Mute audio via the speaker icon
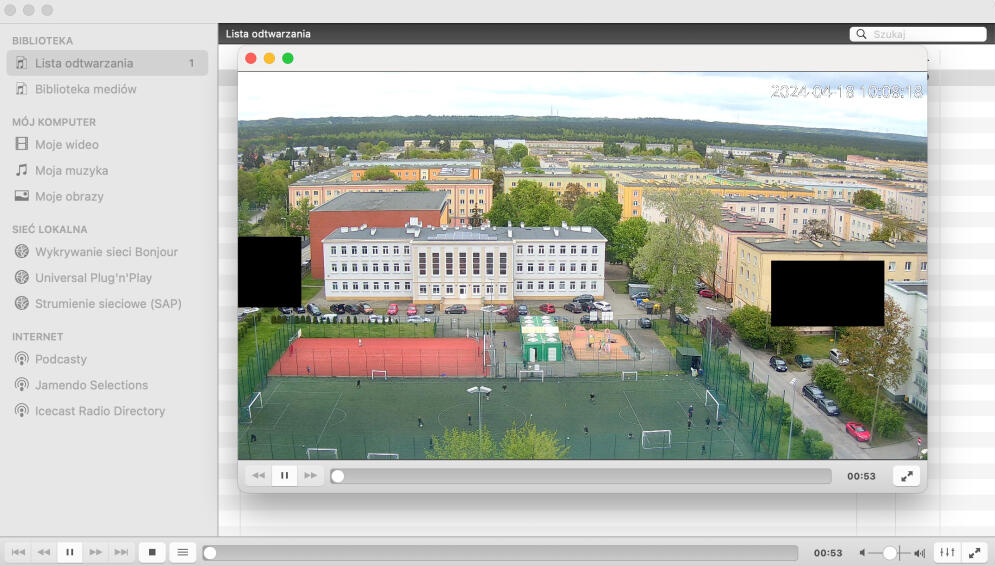Screen dimensions: 995x566 [863, 553]
